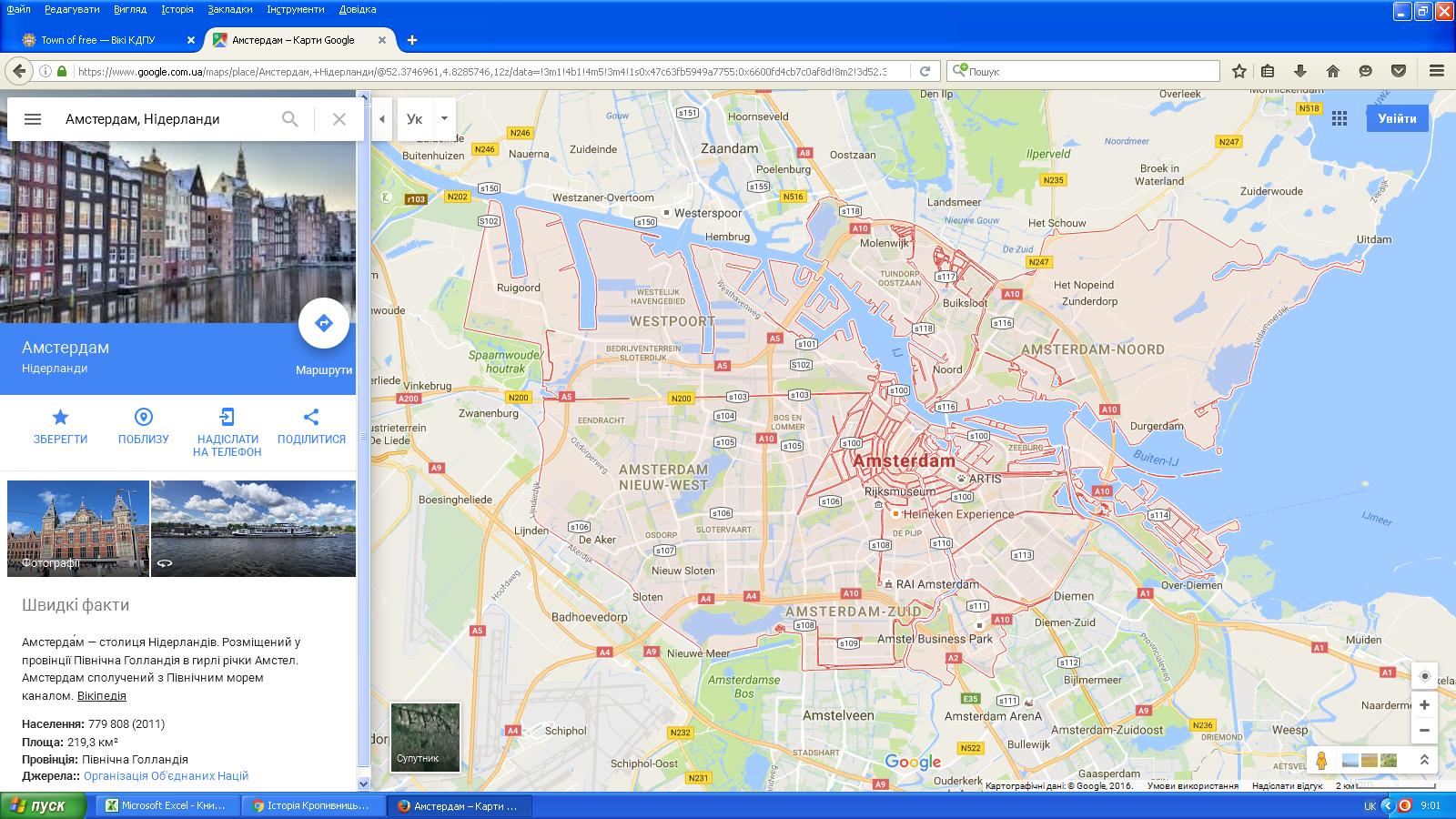Click the magnifier search icon in Maps
This screenshot has height=819, width=1456.
coord(290,119)
